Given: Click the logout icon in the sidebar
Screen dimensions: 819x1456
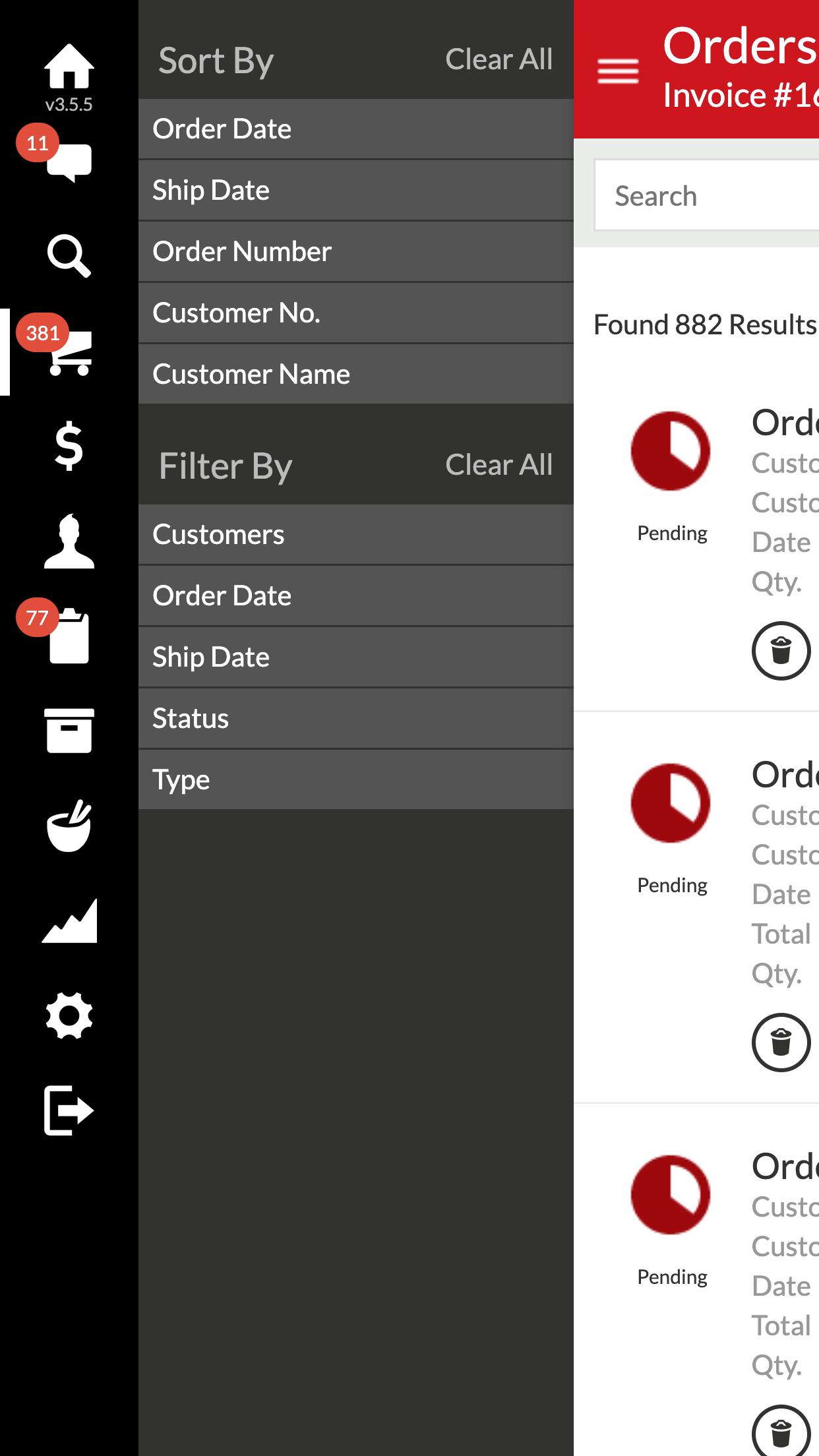Looking at the screenshot, I should (69, 1110).
